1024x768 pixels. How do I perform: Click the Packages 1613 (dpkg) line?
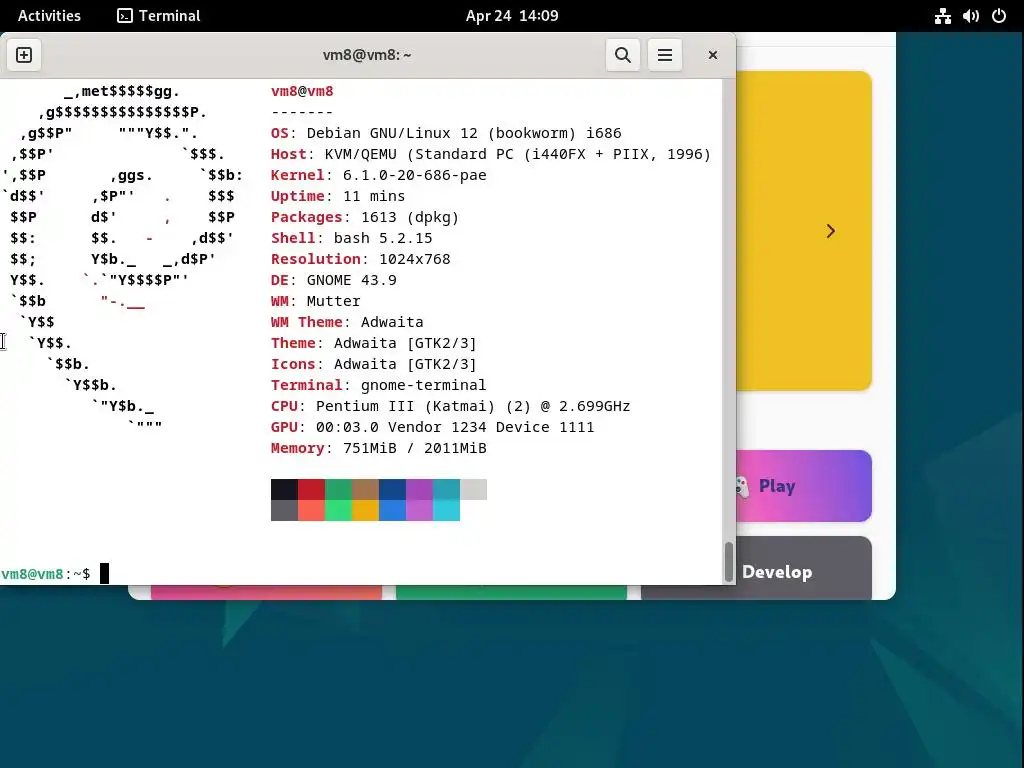point(365,217)
